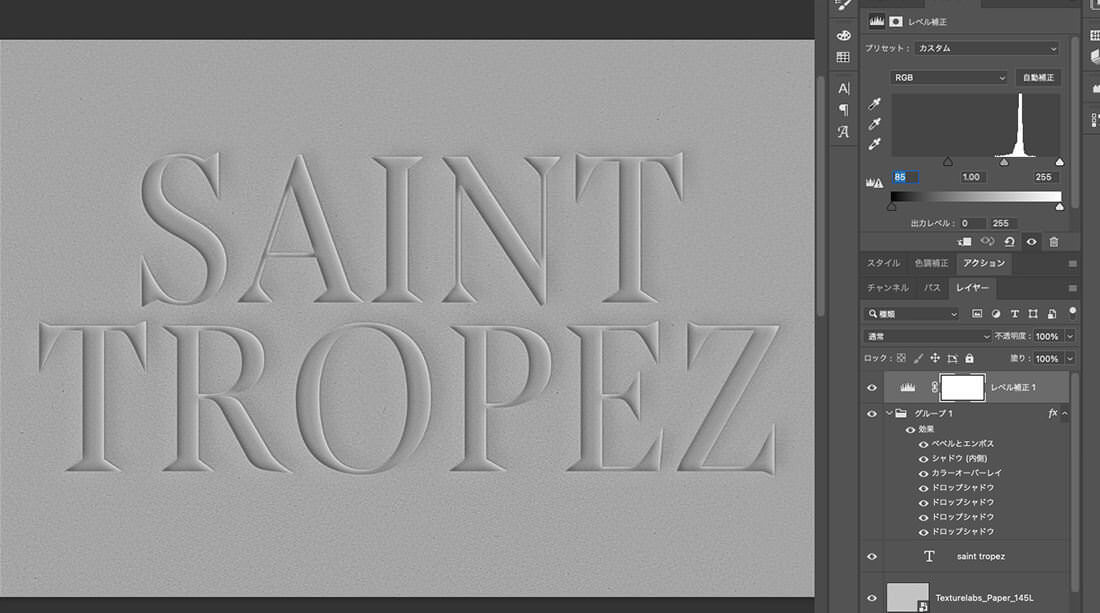Lock image pixels brush icon
This screenshot has height=613, width=1100.
pos(918,358)
